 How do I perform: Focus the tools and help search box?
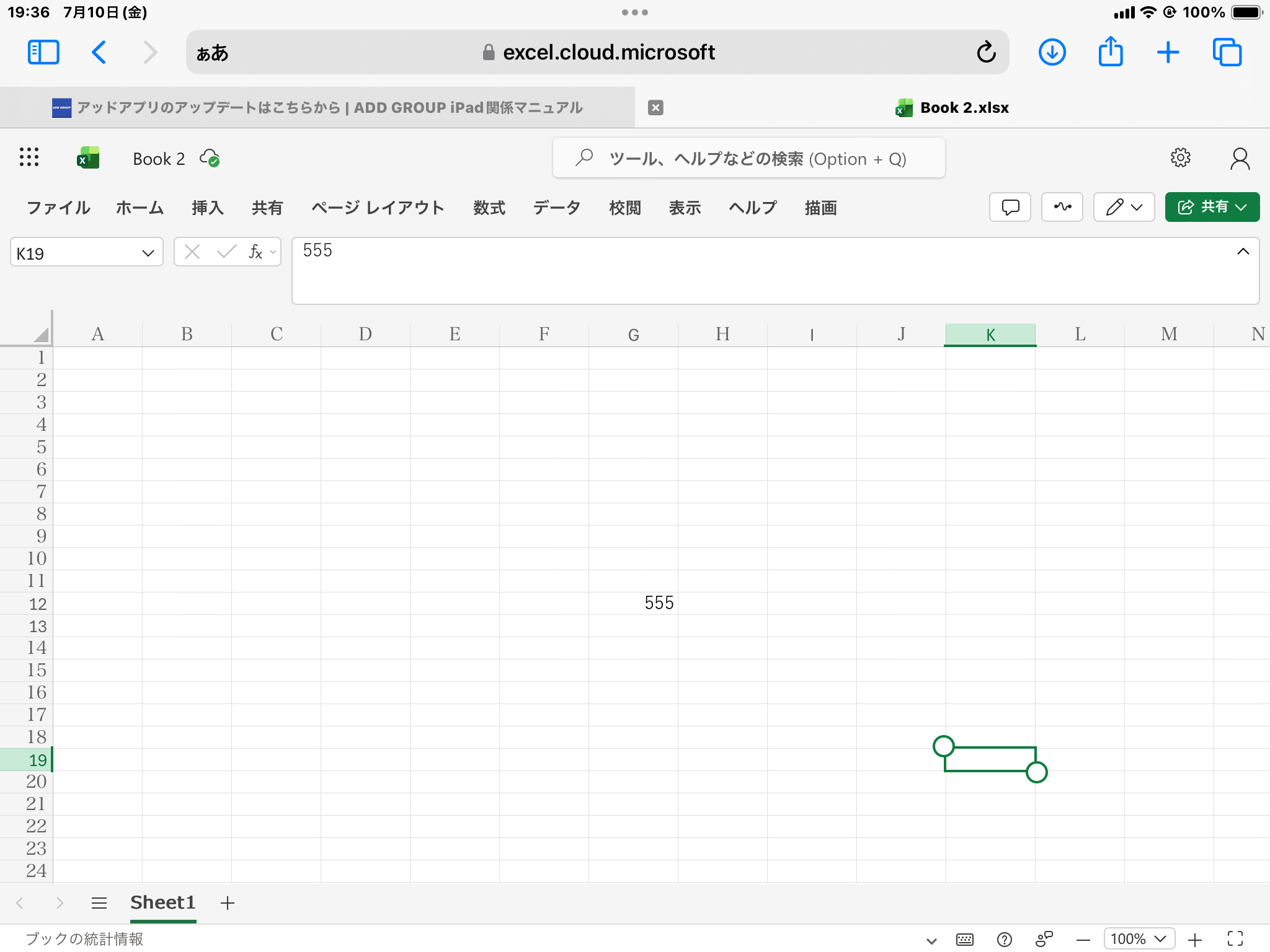pyautogui.click(x=748, y=159)
